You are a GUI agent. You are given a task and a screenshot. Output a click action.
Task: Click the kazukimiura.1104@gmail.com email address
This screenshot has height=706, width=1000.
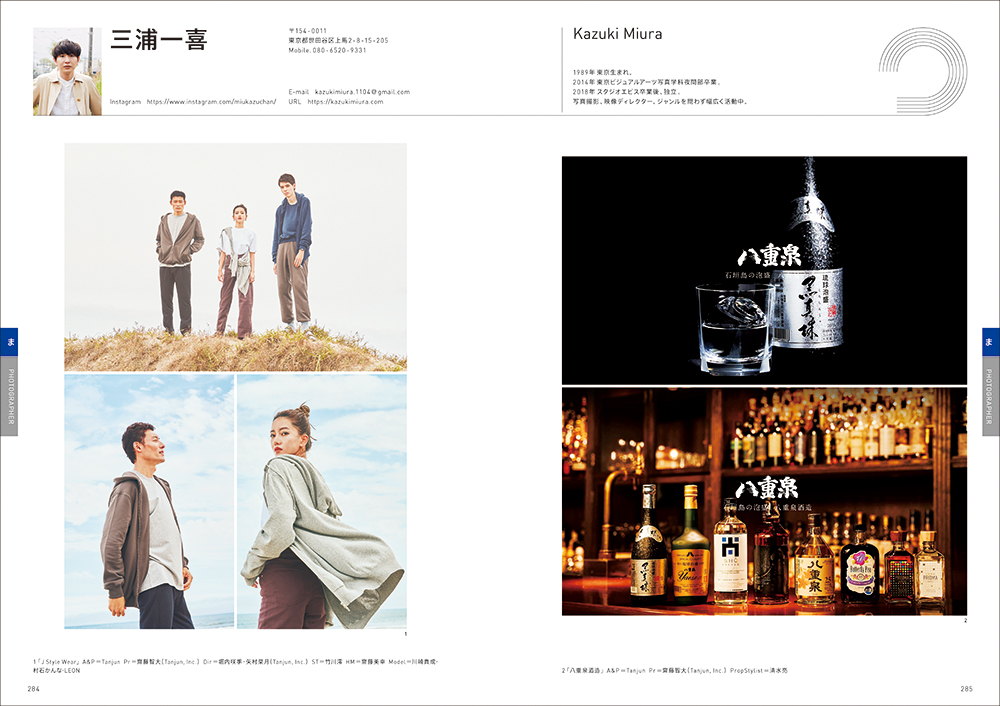point(362,92)
